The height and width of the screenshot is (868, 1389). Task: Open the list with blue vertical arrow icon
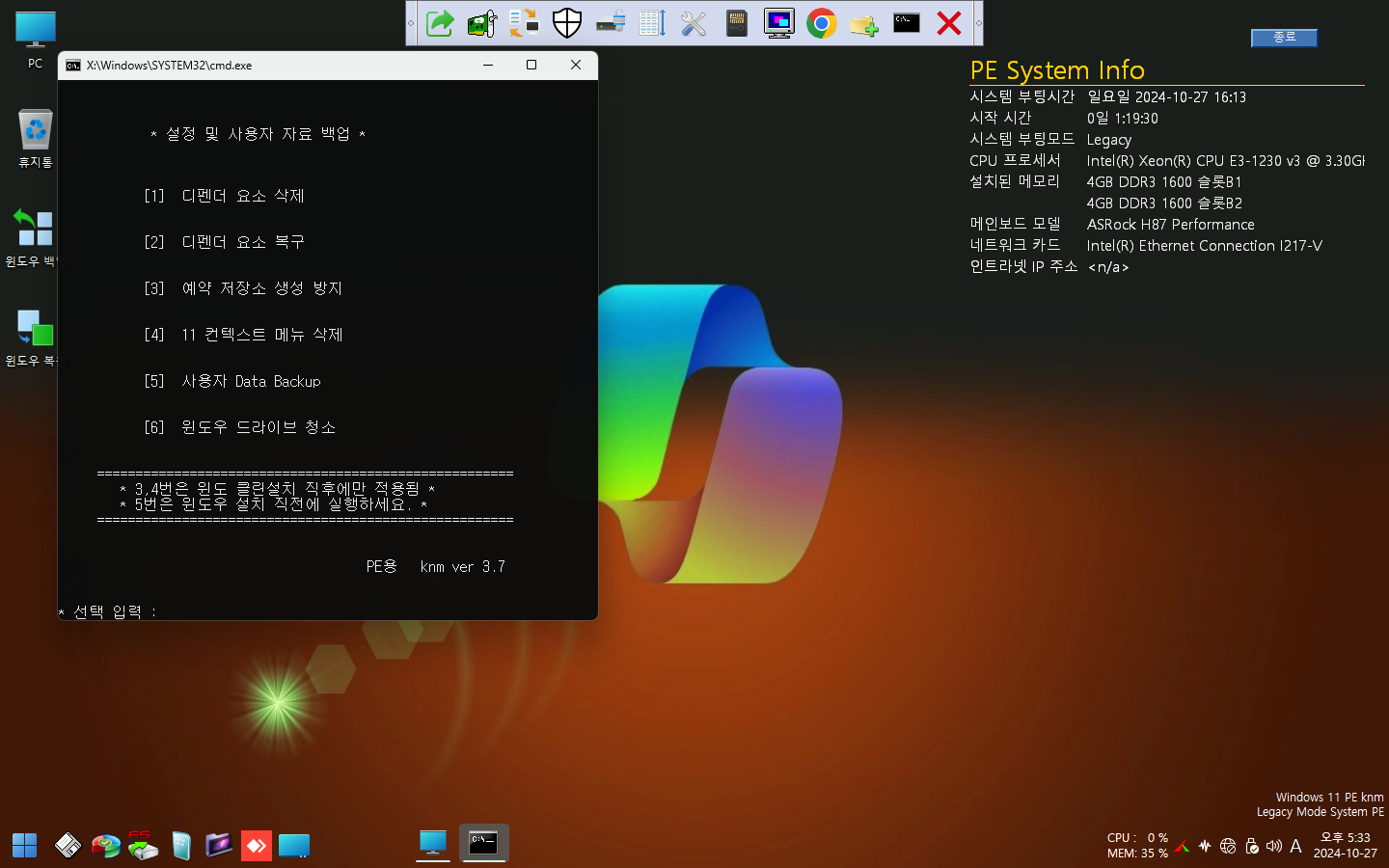pyautogui.click(x=652, y=22)
